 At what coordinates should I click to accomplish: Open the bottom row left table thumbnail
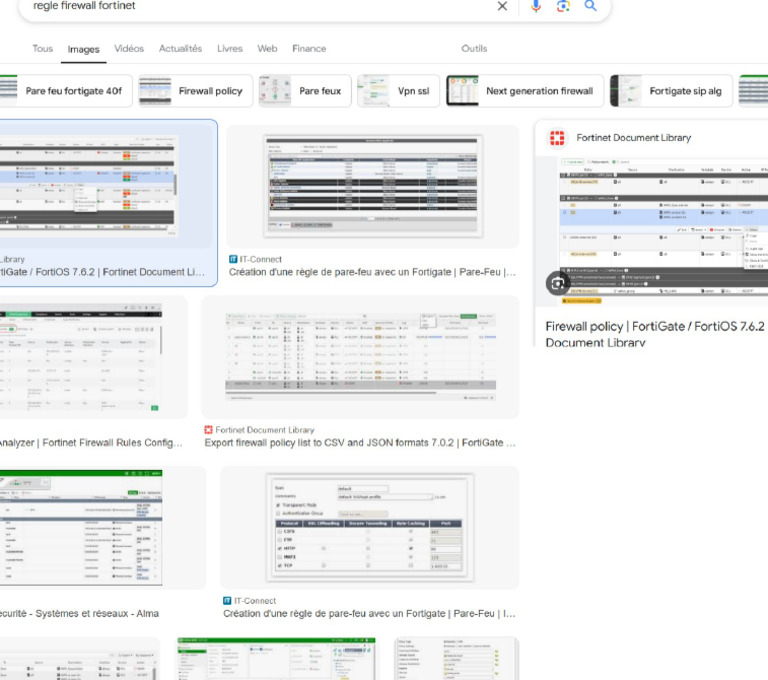(80, 658)
